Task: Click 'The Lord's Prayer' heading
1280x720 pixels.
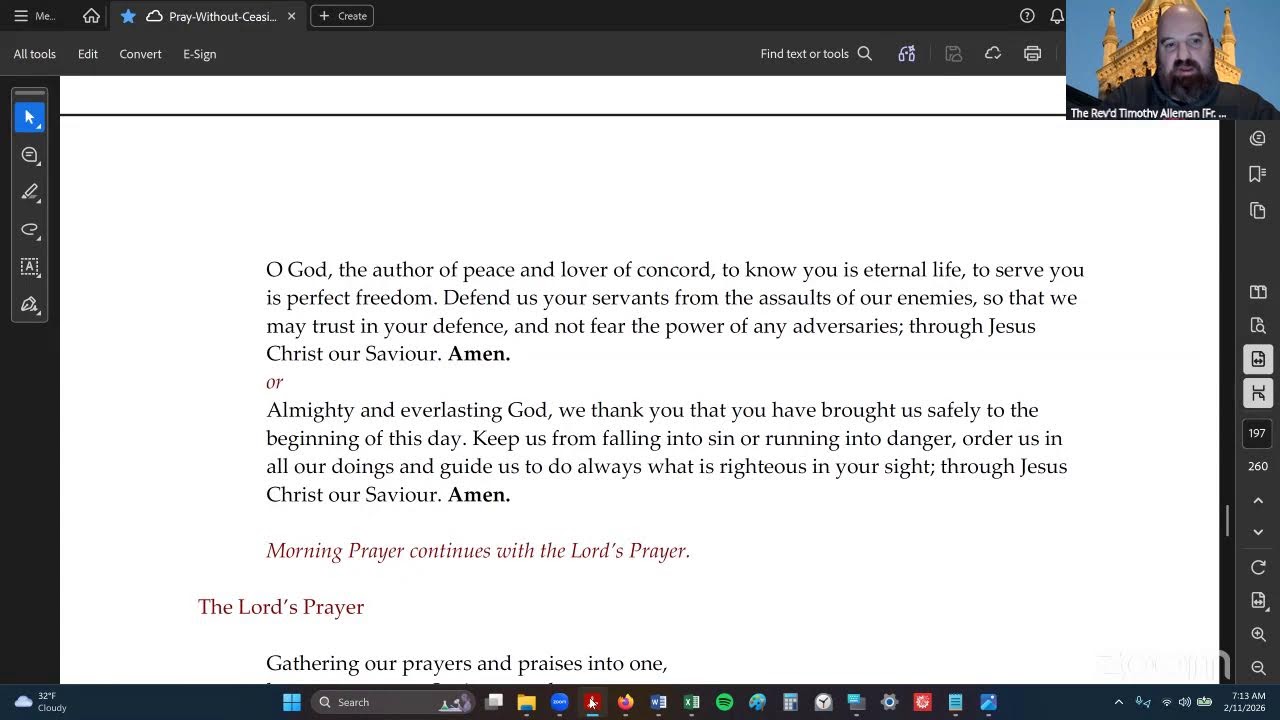Action: pos(281,607)
